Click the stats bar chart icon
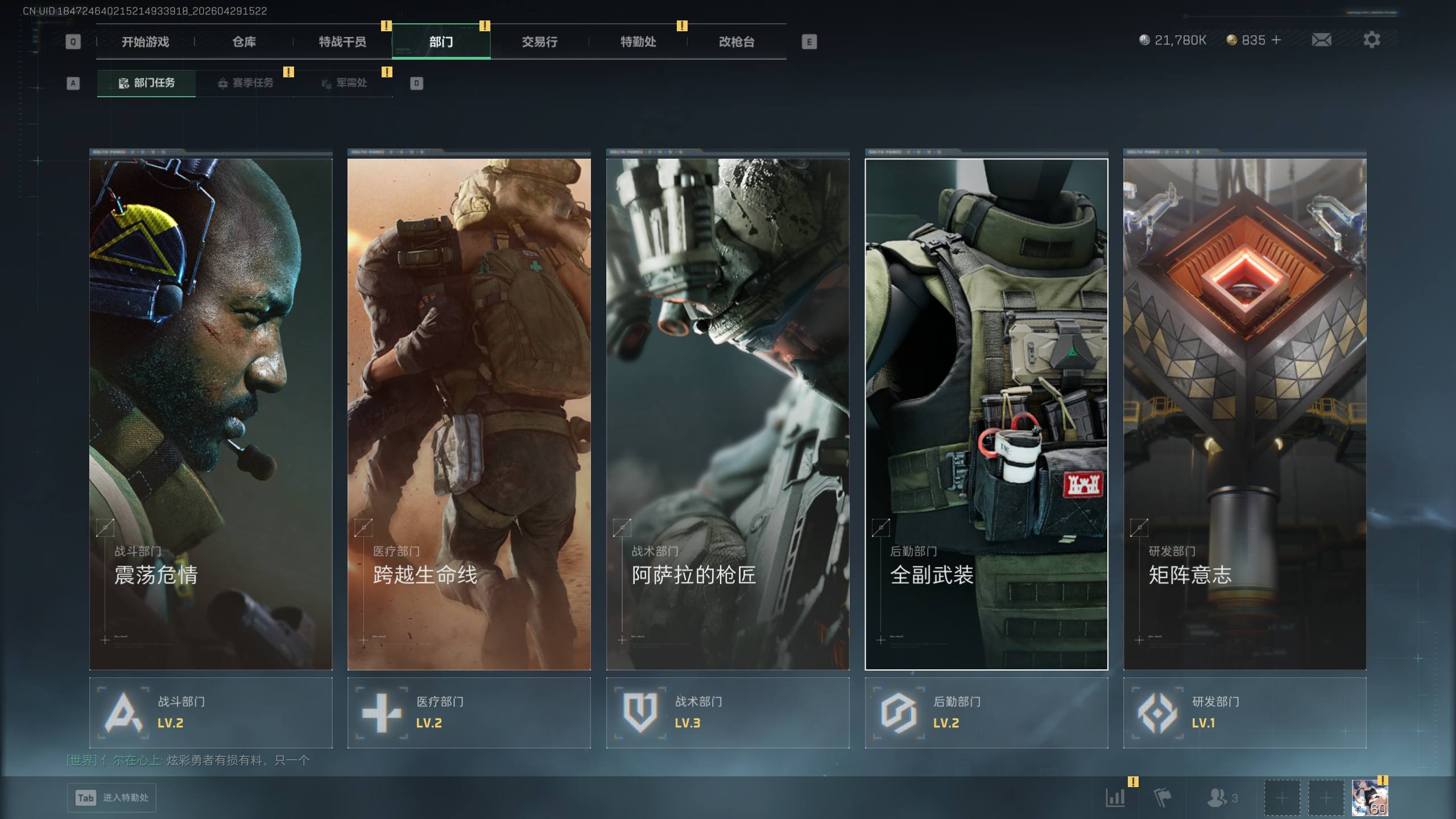1456x819 pixels. point(1115,797)
